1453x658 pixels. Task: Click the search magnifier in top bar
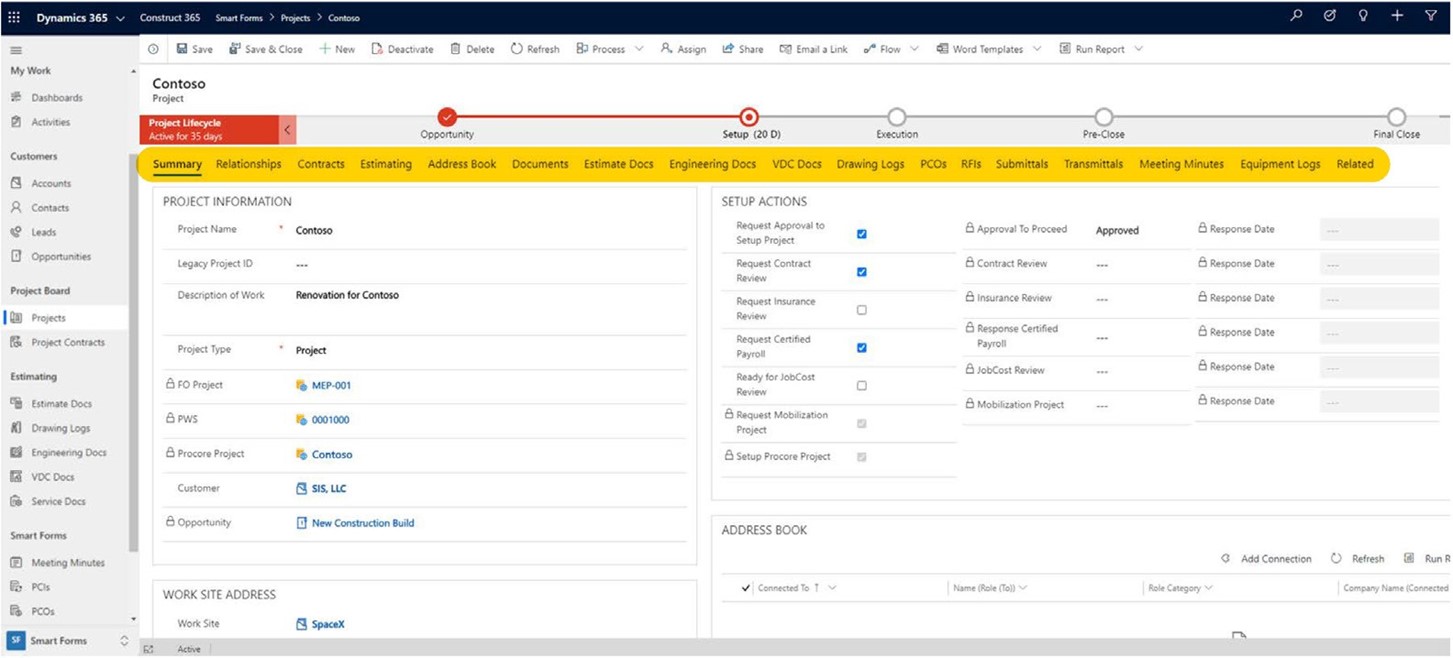click(x=1297, y=16)
